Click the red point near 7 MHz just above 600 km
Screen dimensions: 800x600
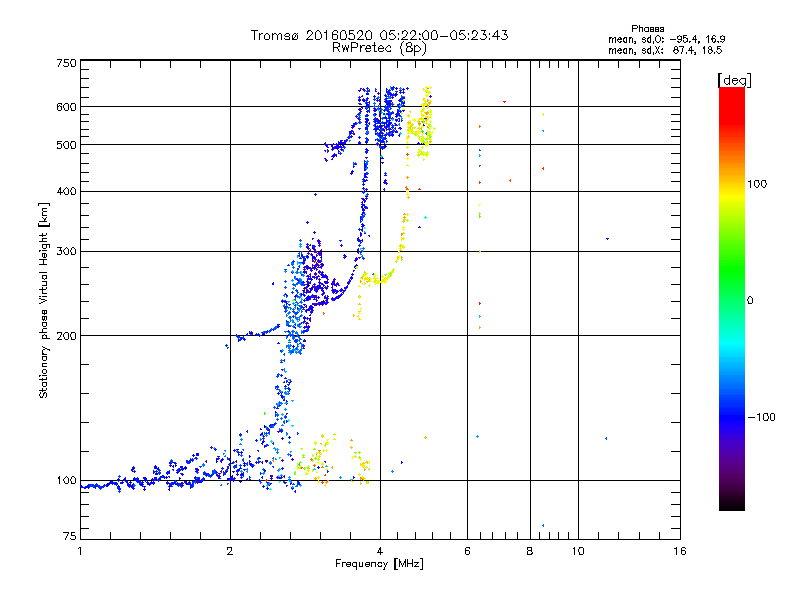point(505,102)
